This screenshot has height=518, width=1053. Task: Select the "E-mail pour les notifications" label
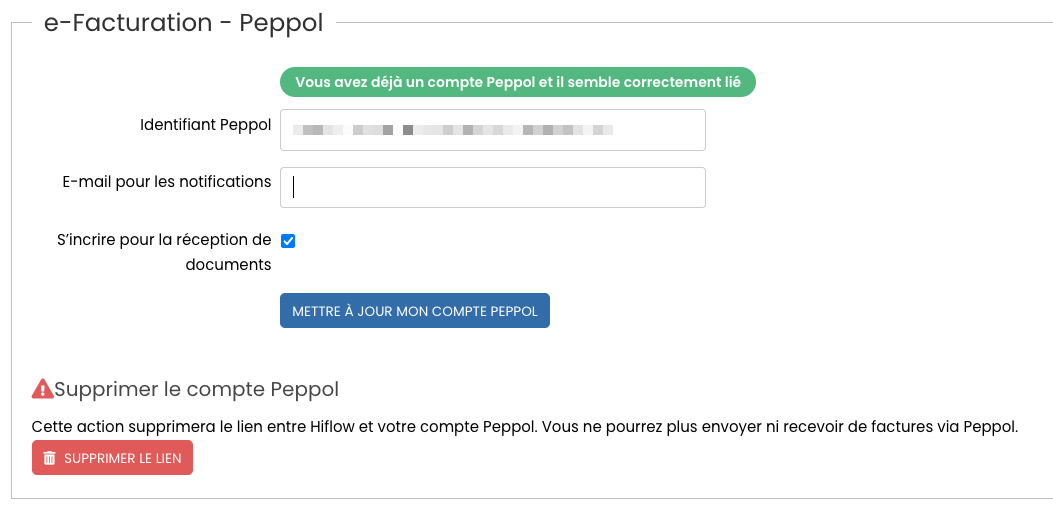click(x=167, y=182)
